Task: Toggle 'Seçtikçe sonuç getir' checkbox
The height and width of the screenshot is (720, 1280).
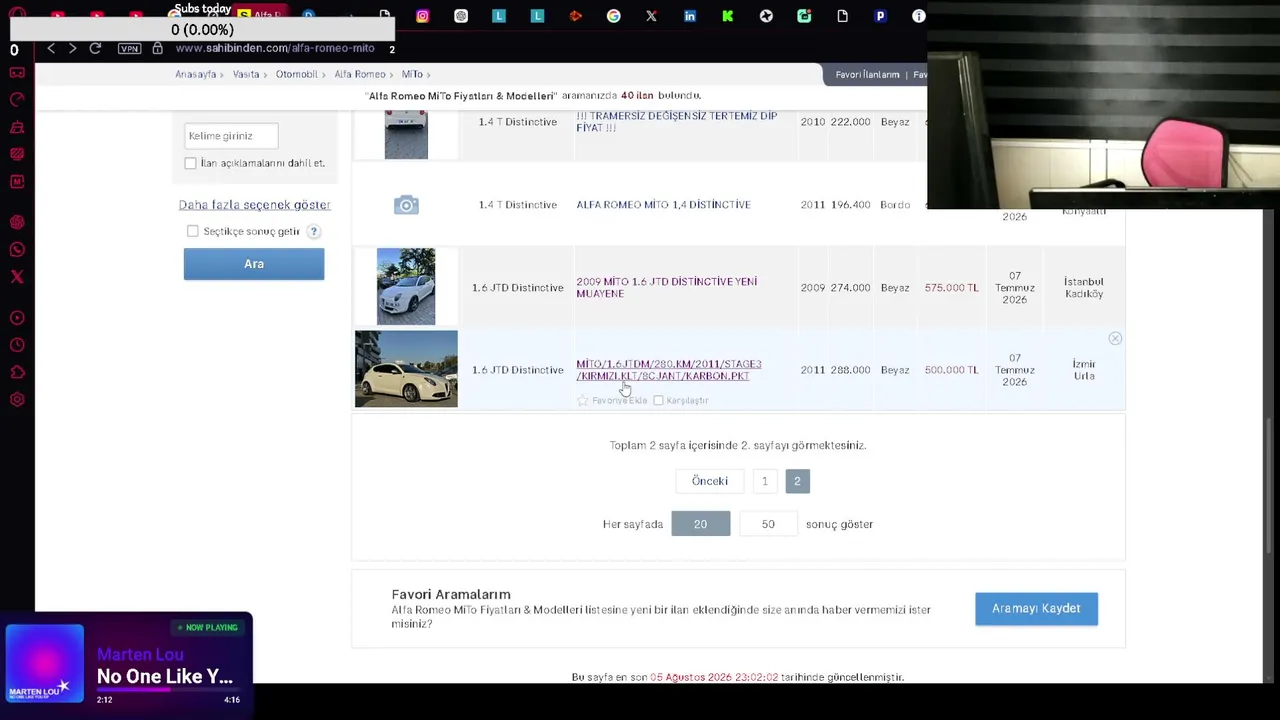Action: 193,231
